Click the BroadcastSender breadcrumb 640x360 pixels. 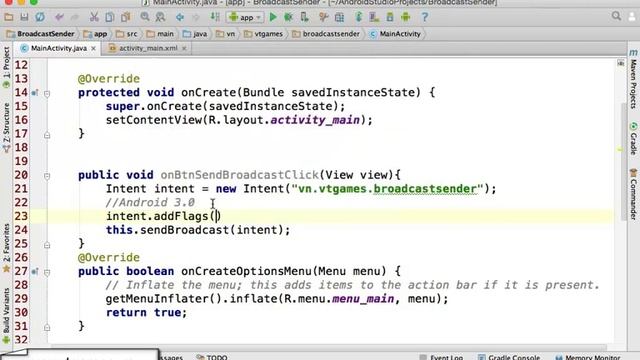pos(40,34)
